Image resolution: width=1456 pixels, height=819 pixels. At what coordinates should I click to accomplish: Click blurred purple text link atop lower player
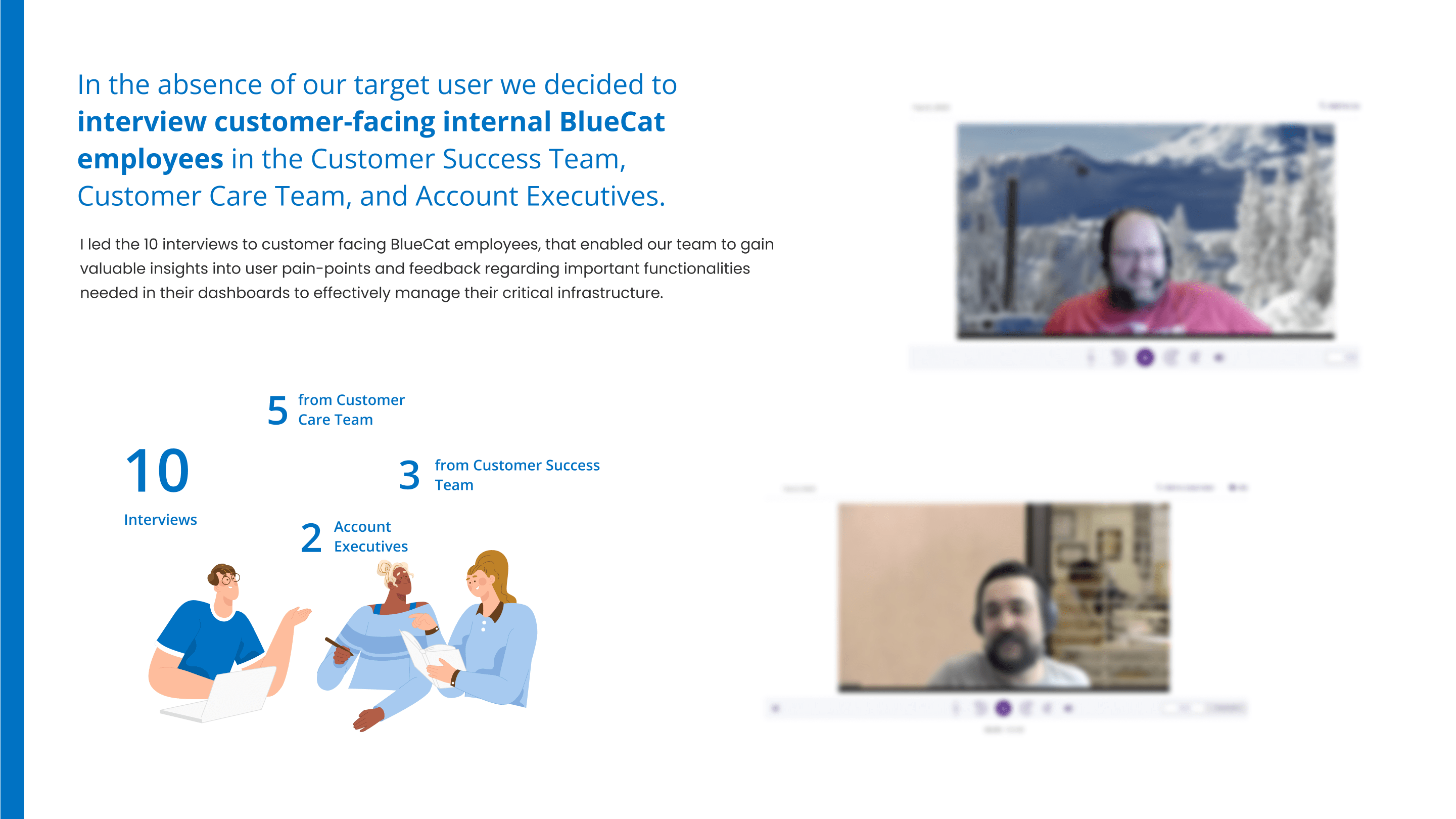click(1185, 487)
